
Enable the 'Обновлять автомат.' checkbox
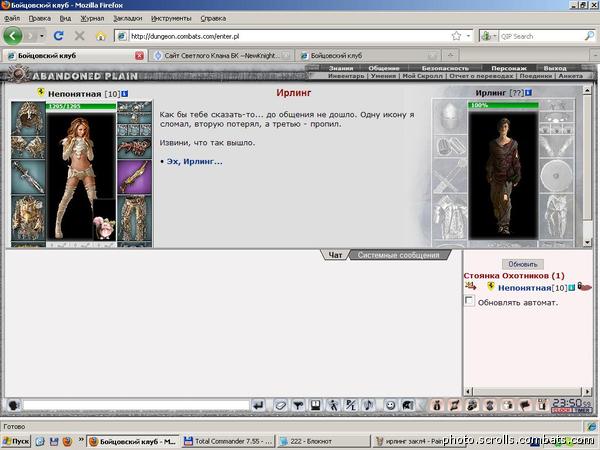point(469,301)
